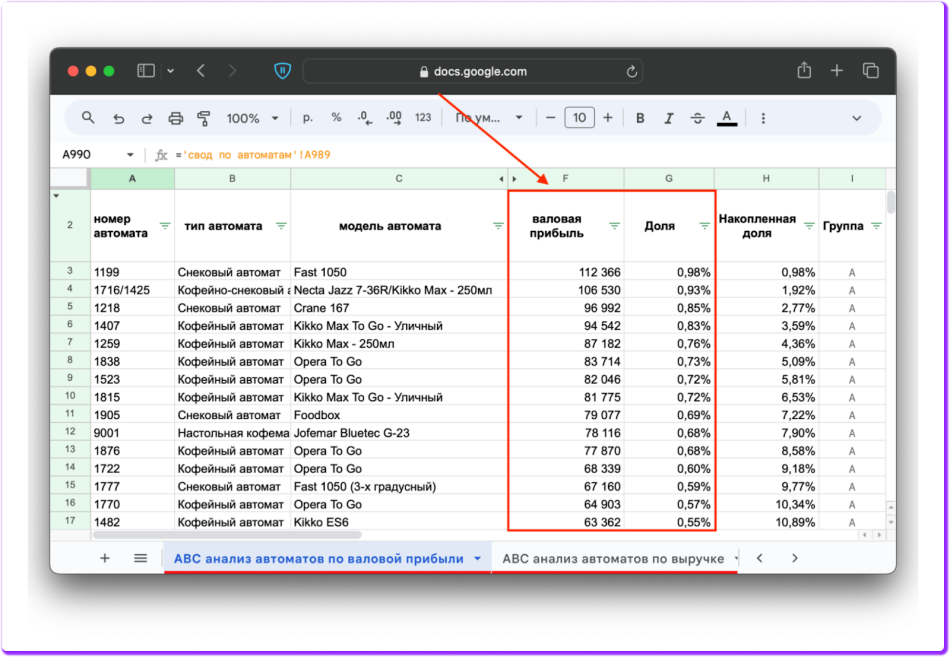Open filter for тип автомата column
The image size is (950, 657).
point(281,226)
